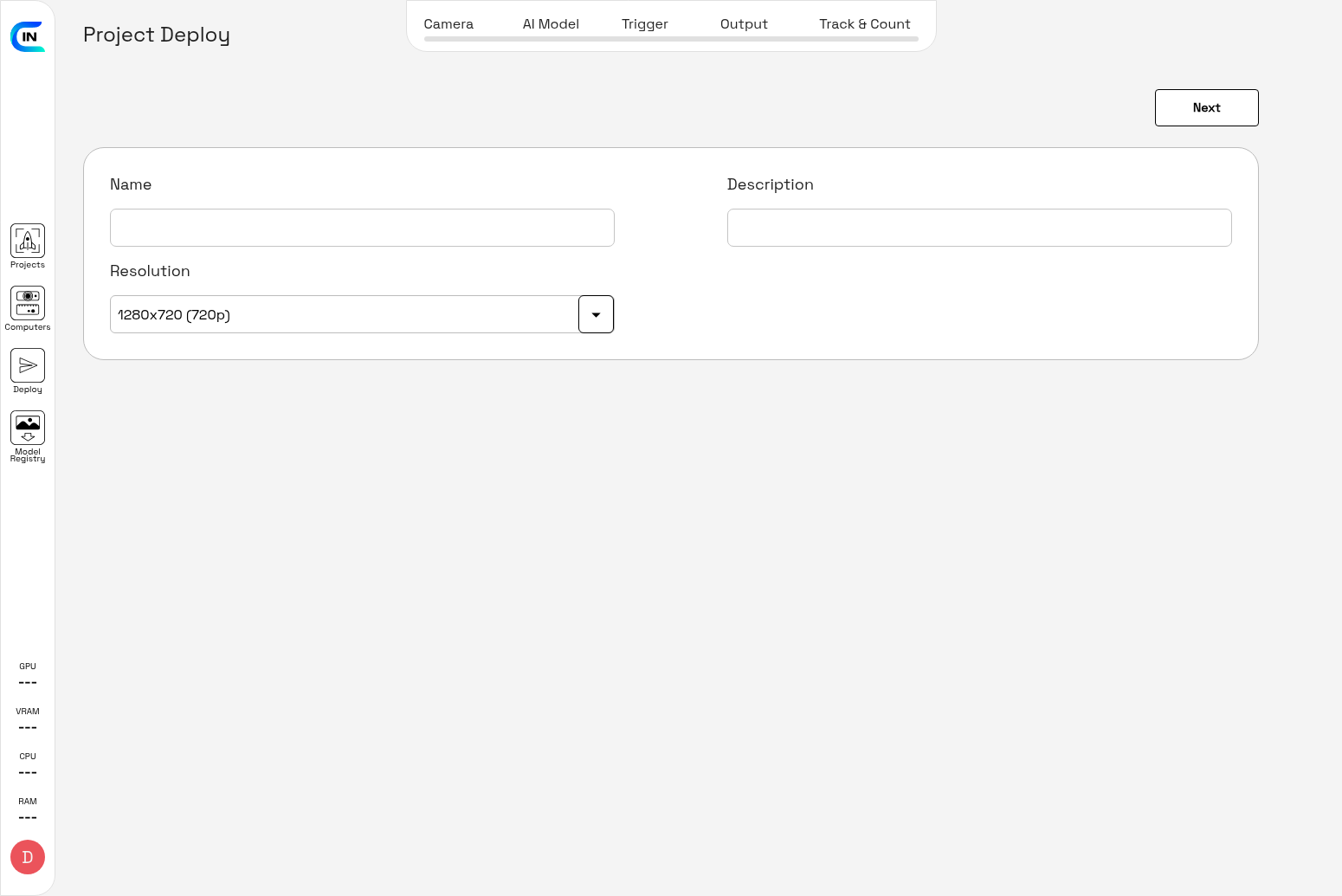
Task: Click the 1280x720 (720p) resolution field
Action: click(x=344, y=314)
